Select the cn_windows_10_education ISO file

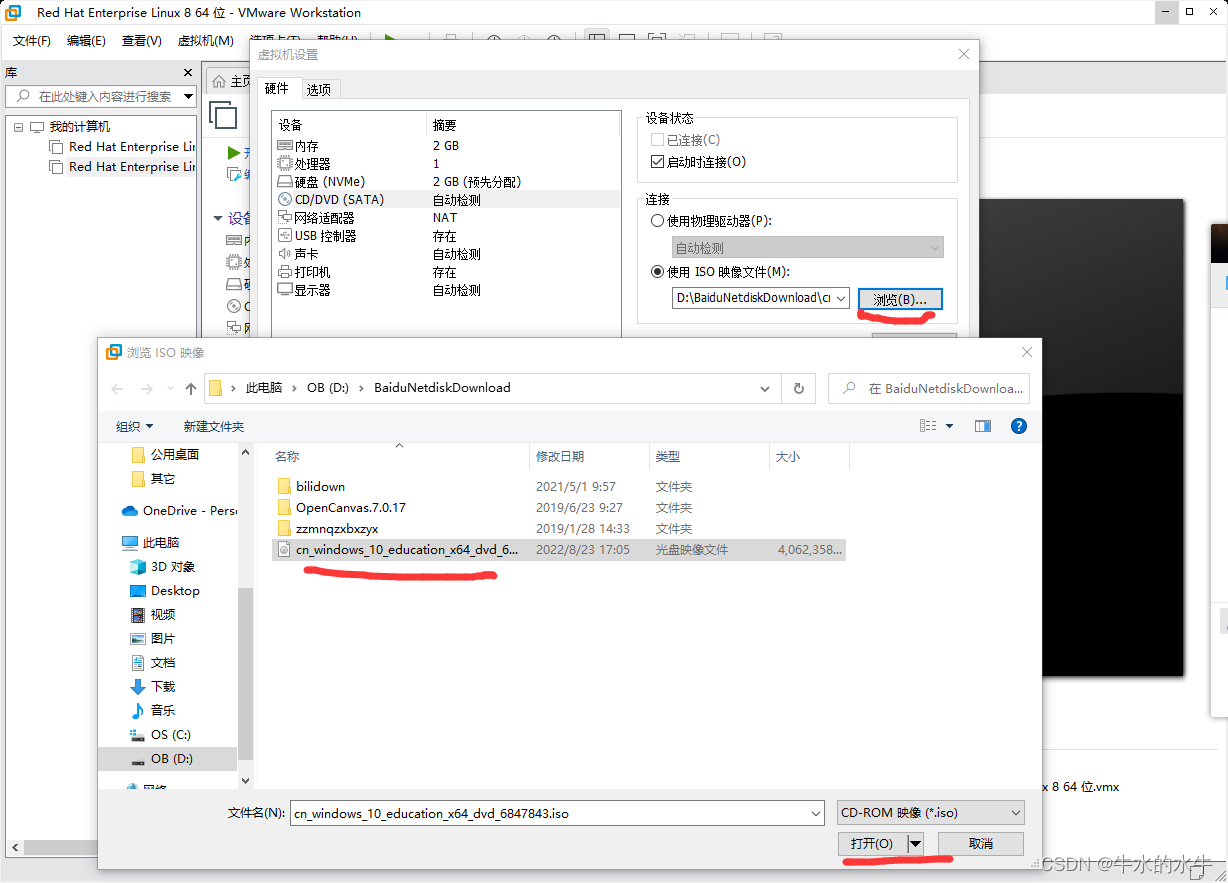pyautogui.click(x=559, y=550)
